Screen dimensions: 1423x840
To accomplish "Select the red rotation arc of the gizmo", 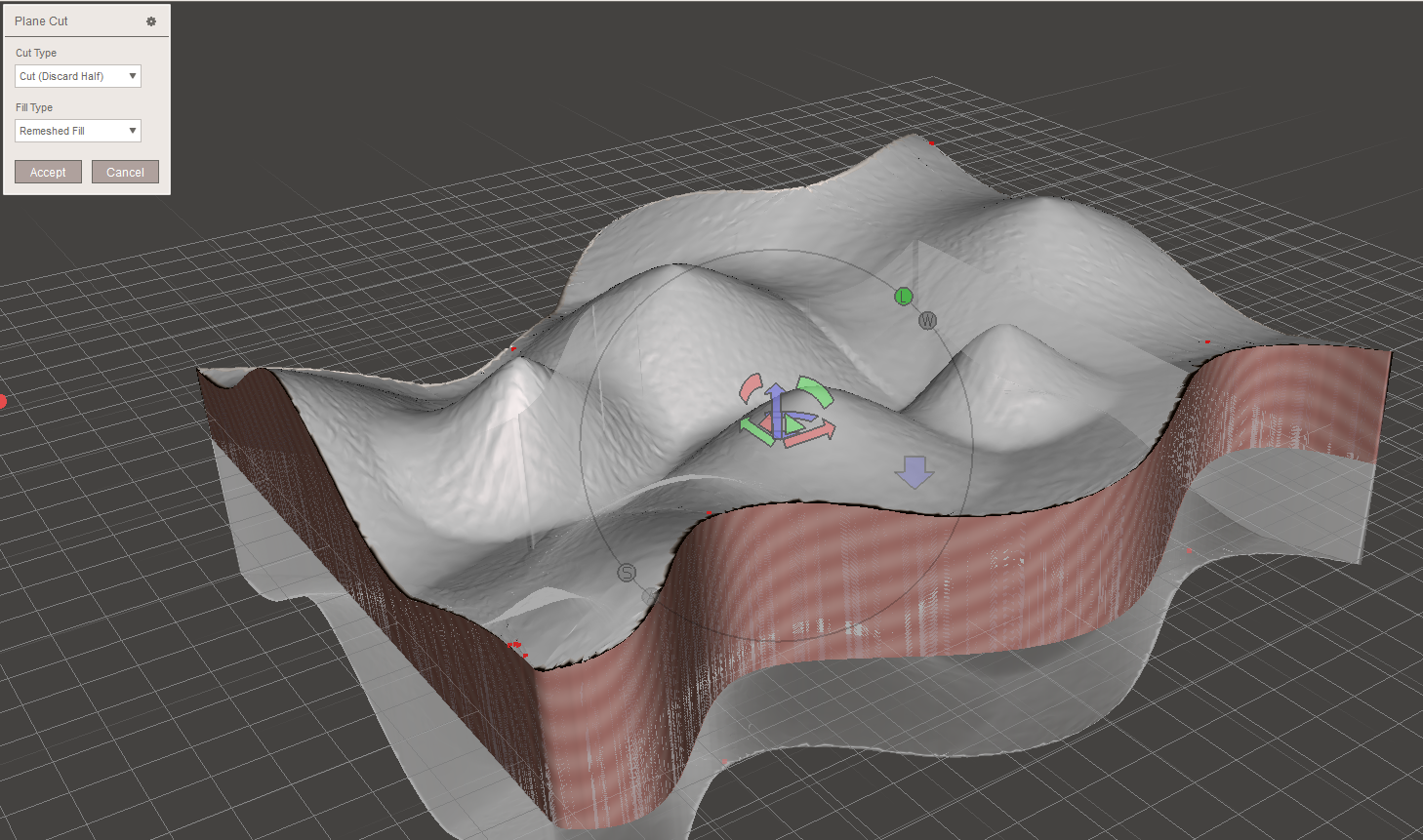I will (x=750, y=387).
